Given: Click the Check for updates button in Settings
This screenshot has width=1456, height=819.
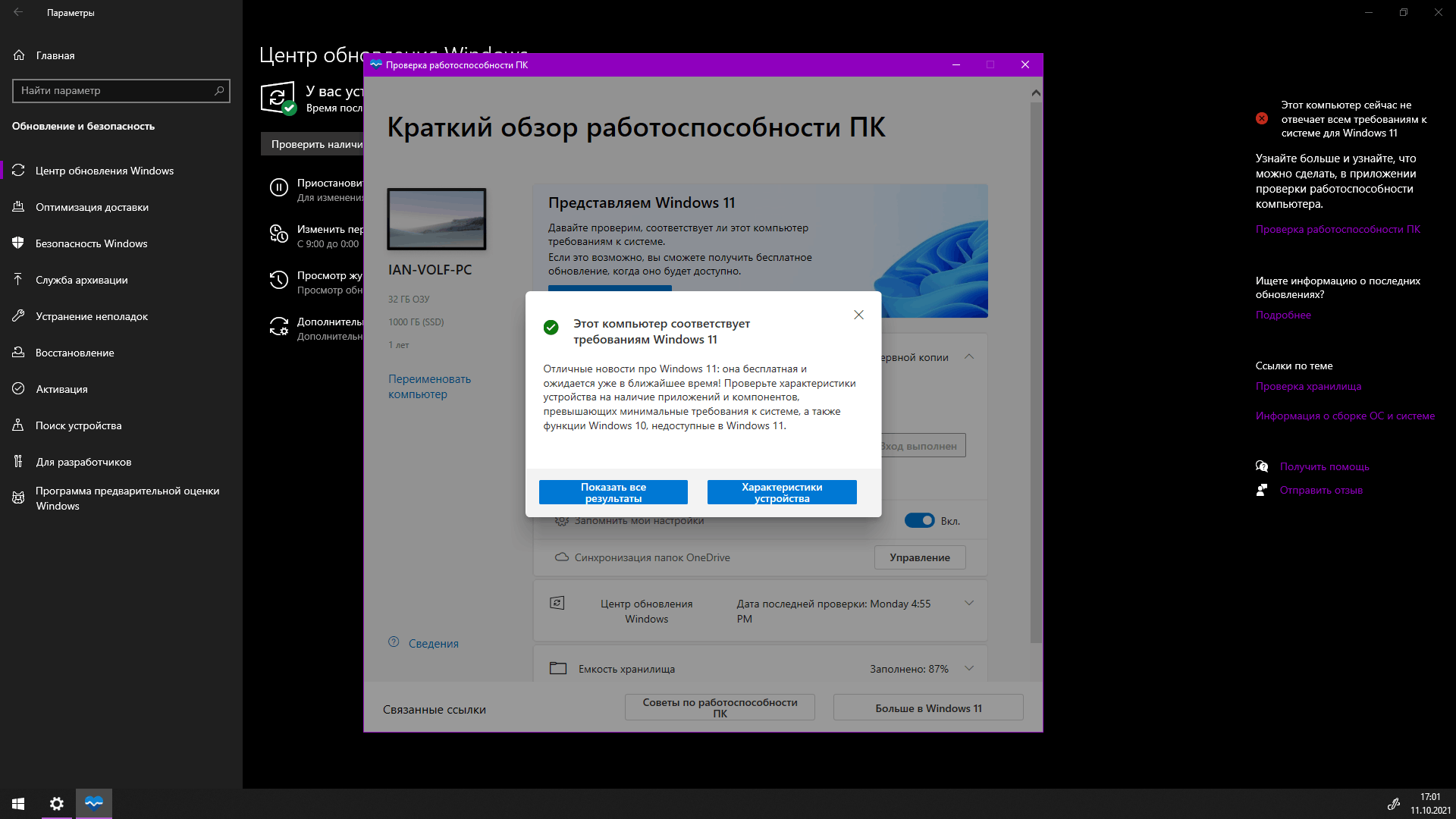Looking at the screenshot, I should (x=312, y=144).
